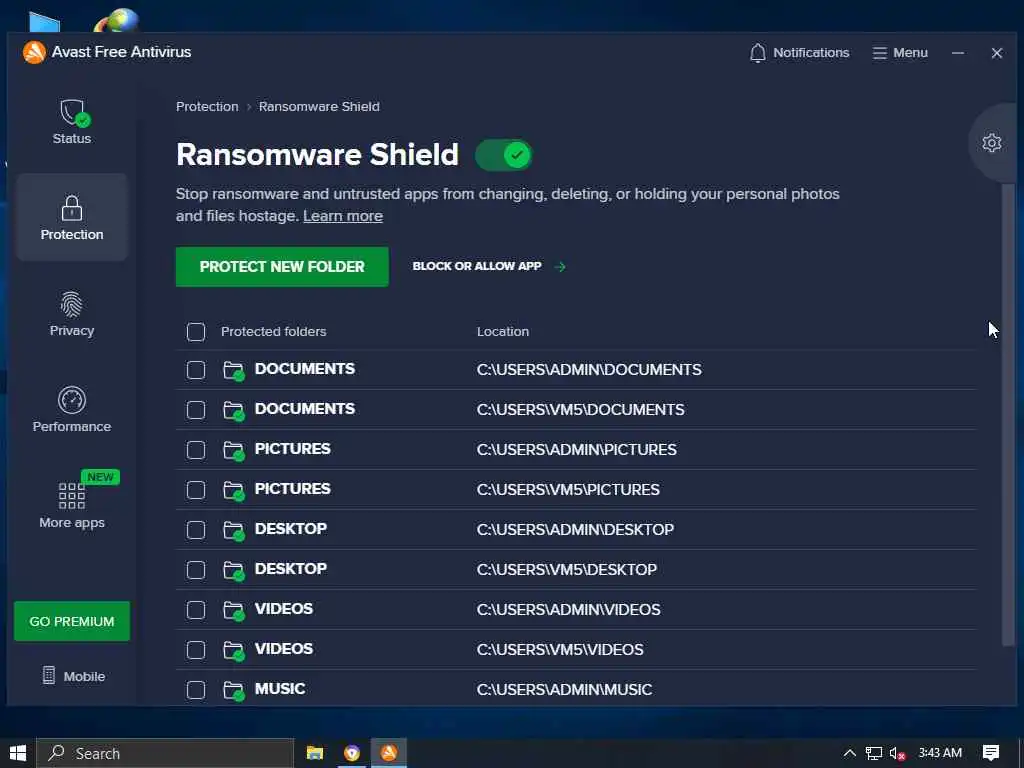
Task: Open the browser icon in taskbar
Action: pos(352,753)
